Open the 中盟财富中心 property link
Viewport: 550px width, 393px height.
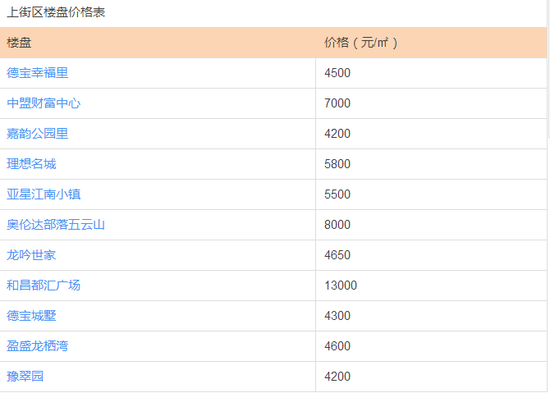(x=43, y=103)
